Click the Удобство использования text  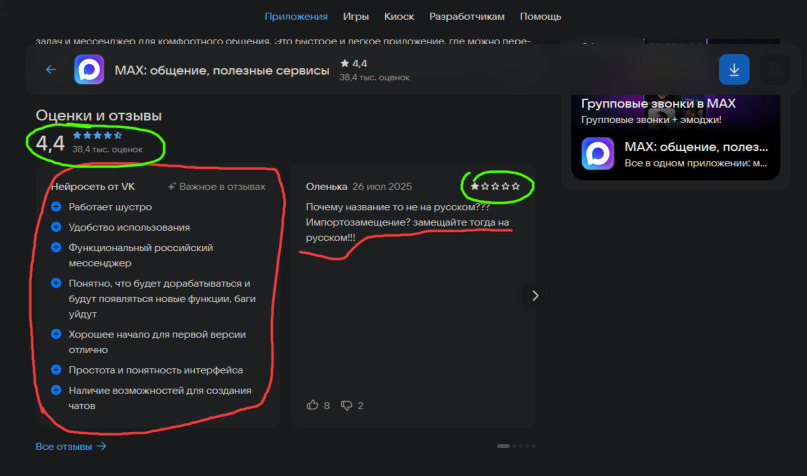[129, 227]
